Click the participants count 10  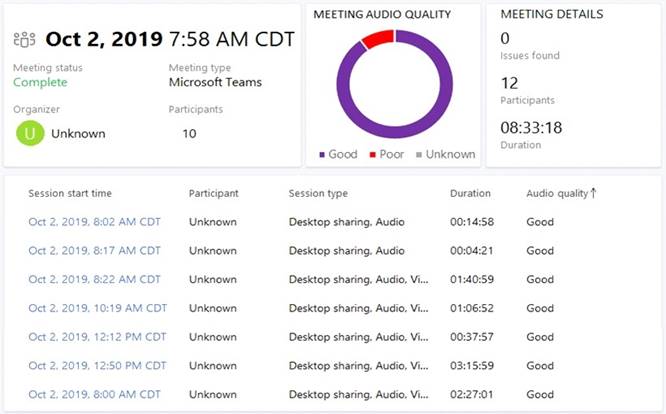coord(189,134)
